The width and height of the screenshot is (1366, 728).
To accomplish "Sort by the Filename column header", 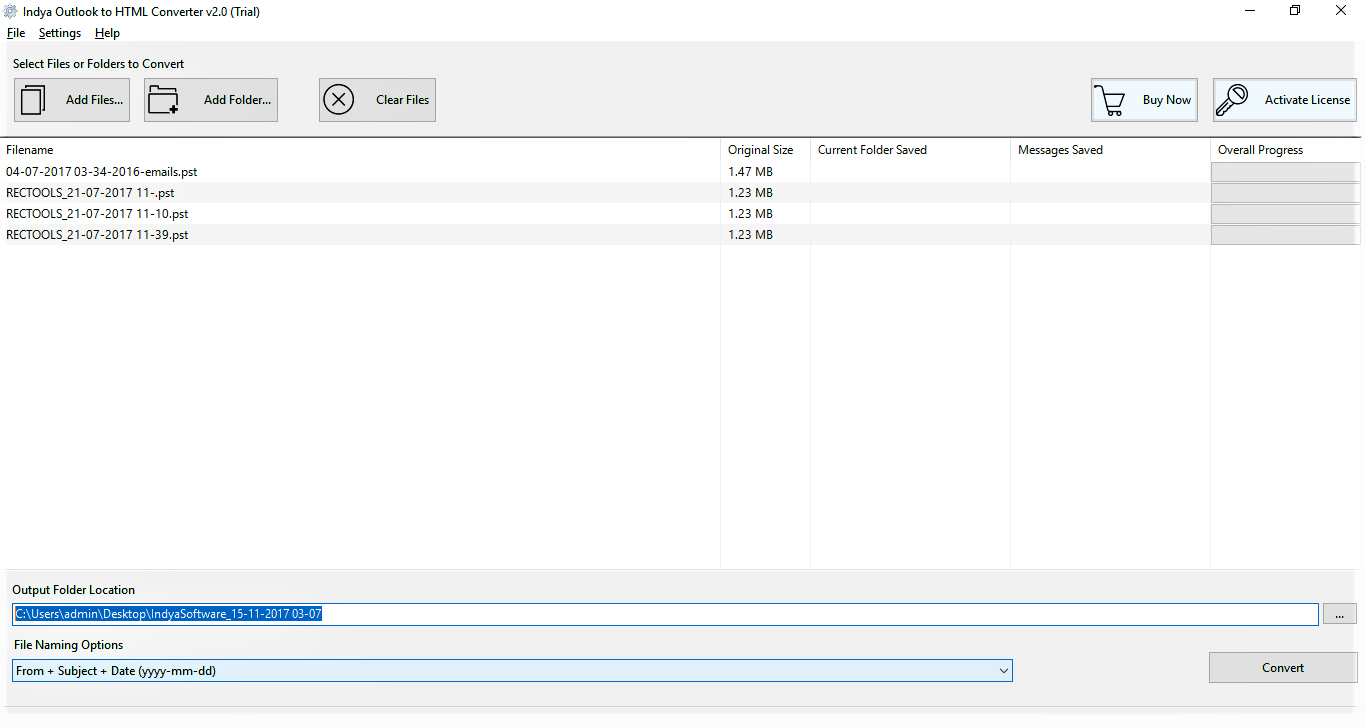I will [x=360, y=150].
